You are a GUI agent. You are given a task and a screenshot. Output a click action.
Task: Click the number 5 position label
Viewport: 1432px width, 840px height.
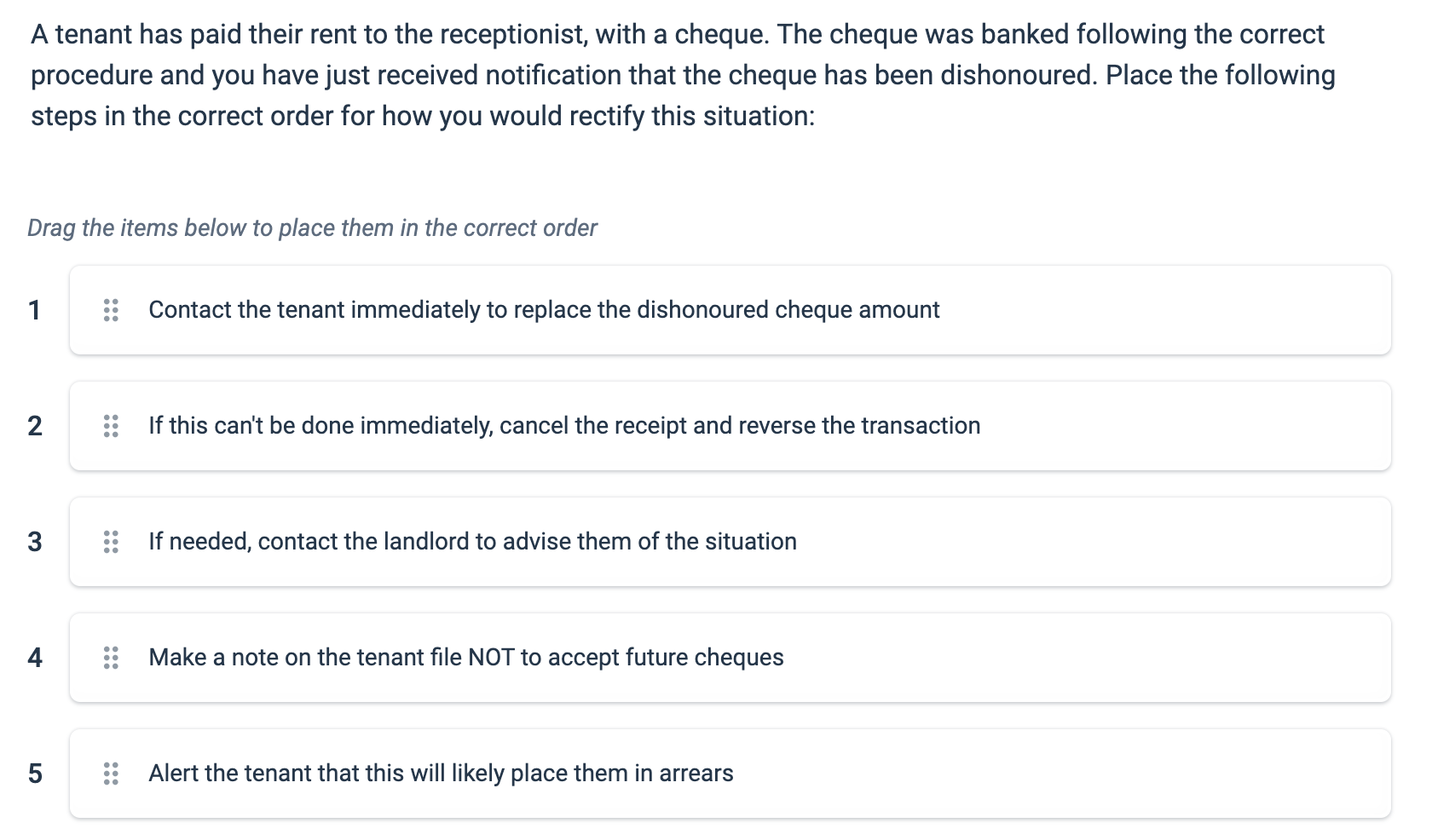35,774
